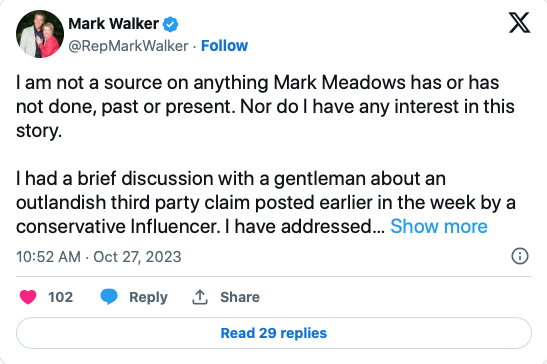Image resolution: width=547 pixels, height=364 pixels.
Task: Click the 102 likes count
Action: click(60, 297)
